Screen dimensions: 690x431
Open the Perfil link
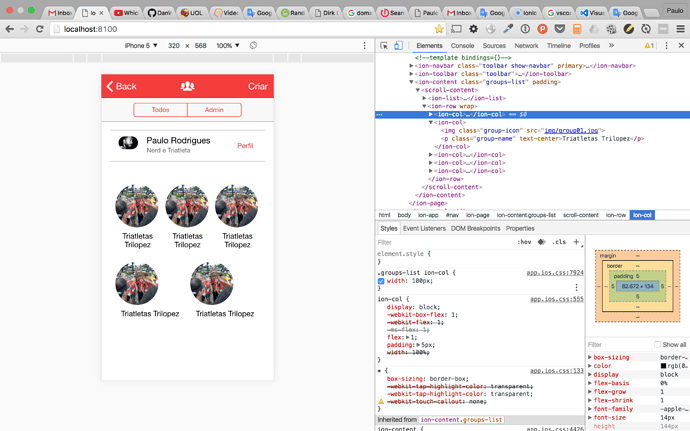click(x=245, y=146)
